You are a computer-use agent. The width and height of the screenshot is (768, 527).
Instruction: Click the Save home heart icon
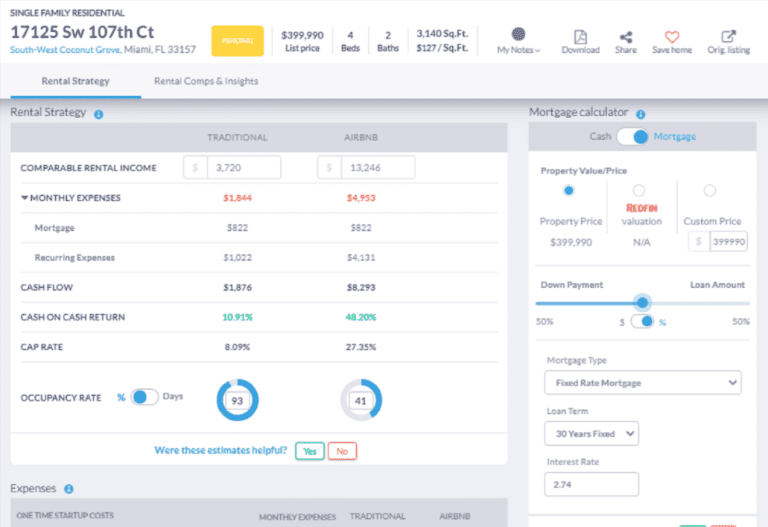pos(672,35)
